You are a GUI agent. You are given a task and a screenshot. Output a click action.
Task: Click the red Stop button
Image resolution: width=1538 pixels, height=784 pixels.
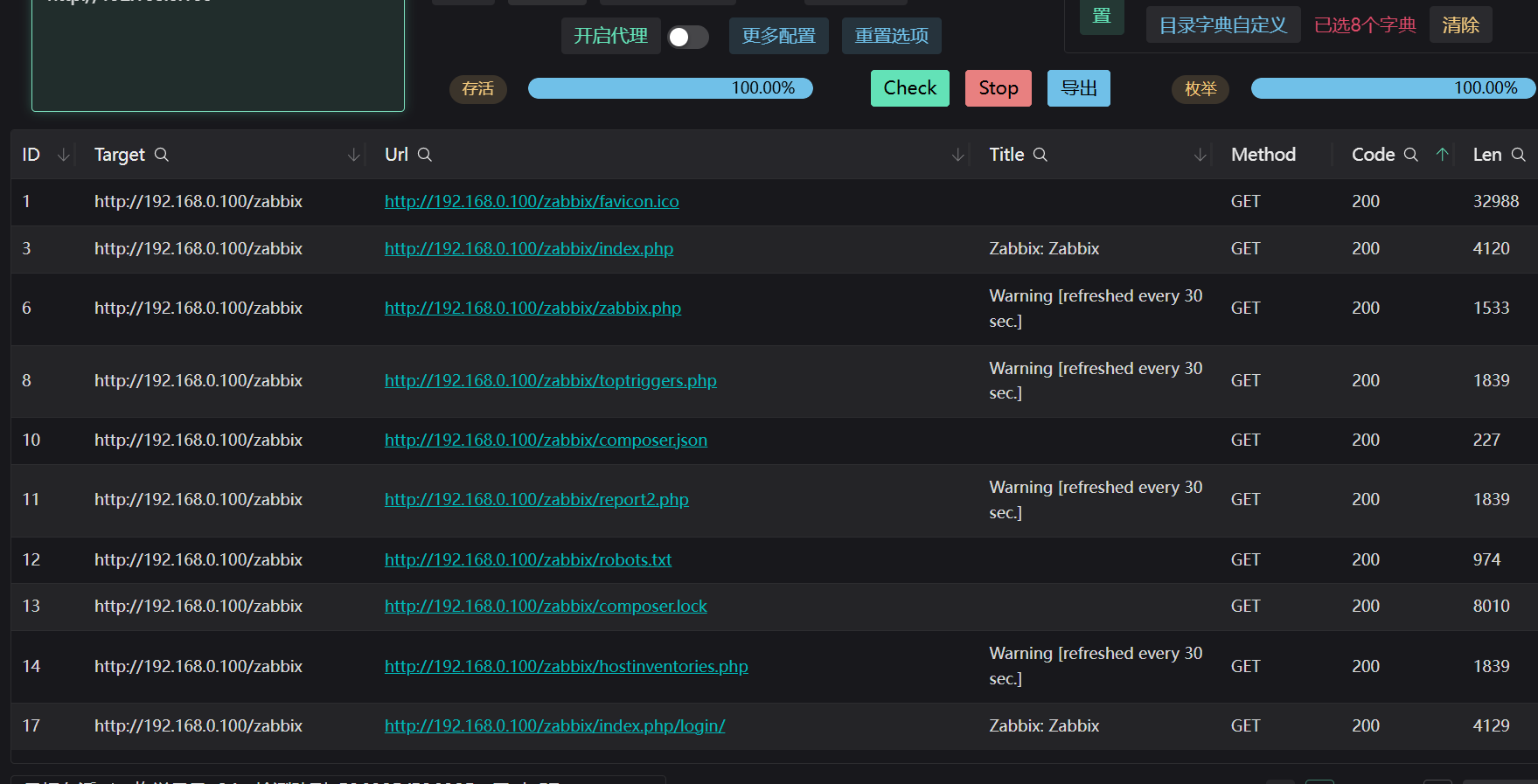coord(999,88)
